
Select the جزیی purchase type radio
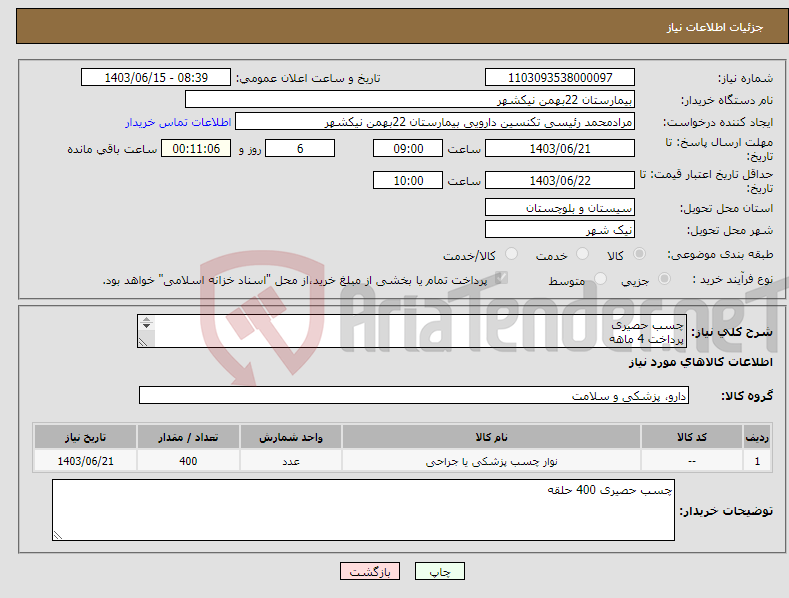pos(664,278)
